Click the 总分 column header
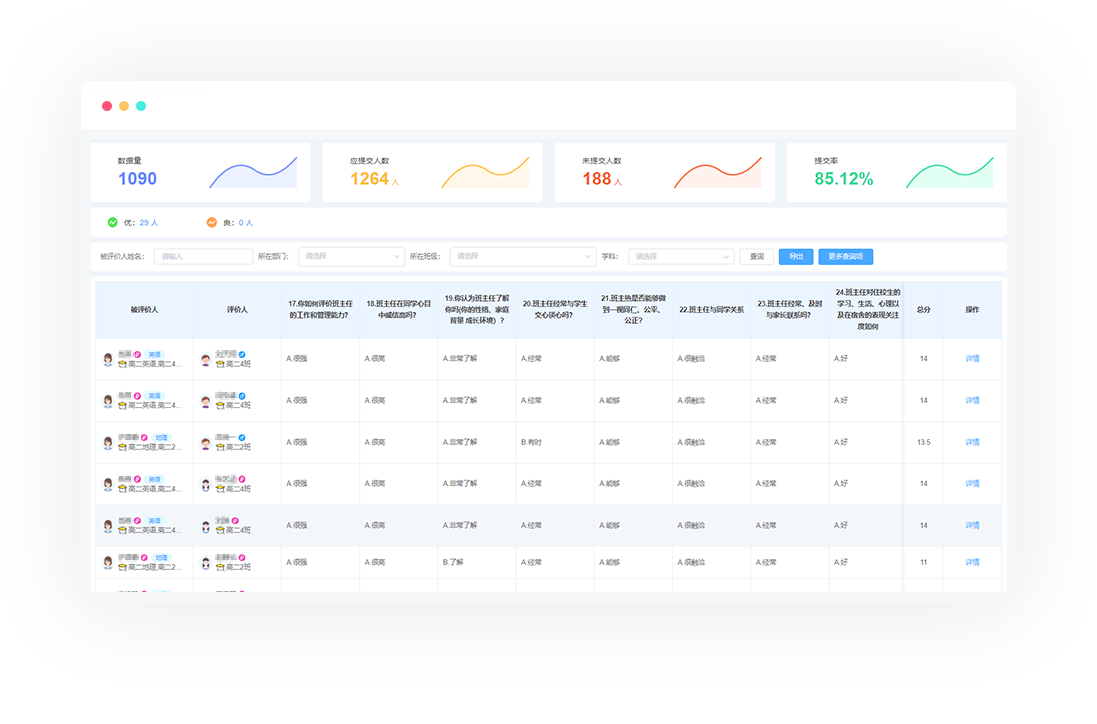Viewport: 1097px width, 724px height. coord(923,310)
